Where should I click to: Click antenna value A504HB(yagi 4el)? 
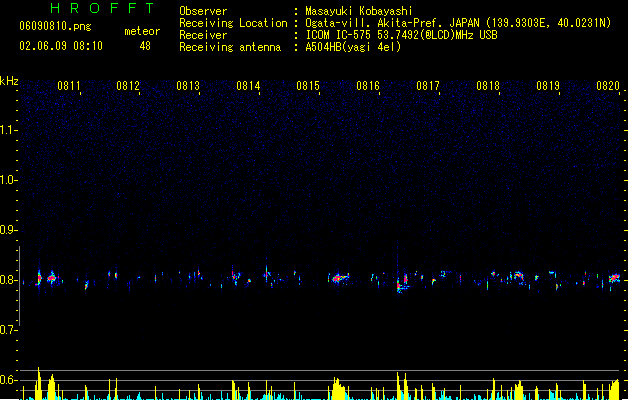coord(353,47)
